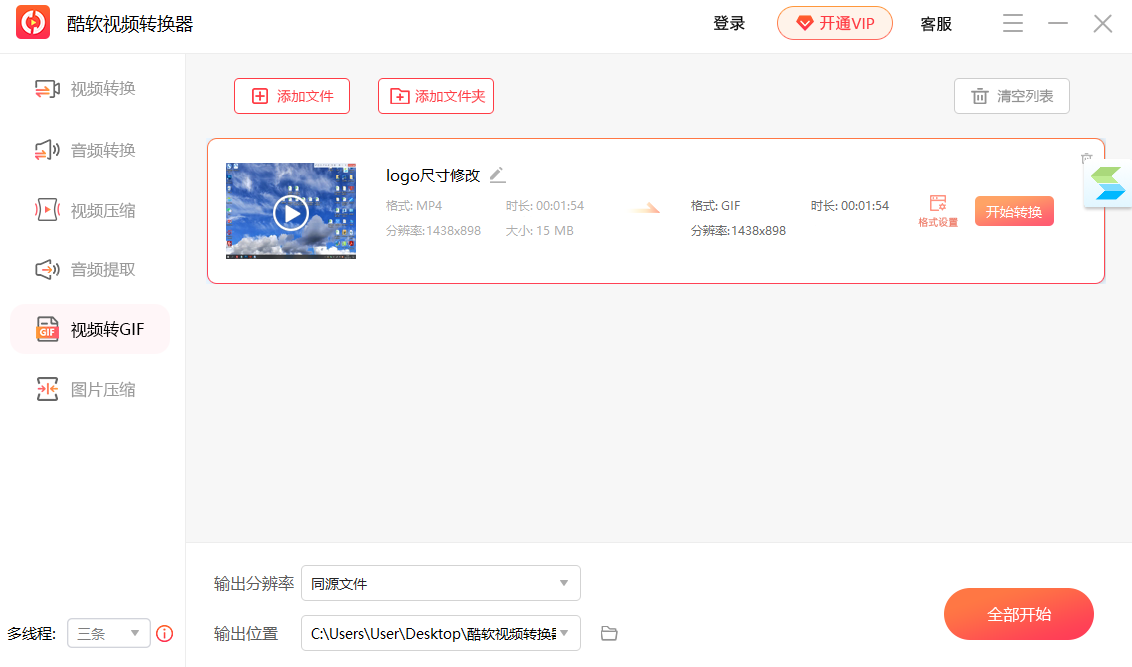Click the multithread info icon
1132x667 pixels.
pyautogui.click(x=165, y=634)
